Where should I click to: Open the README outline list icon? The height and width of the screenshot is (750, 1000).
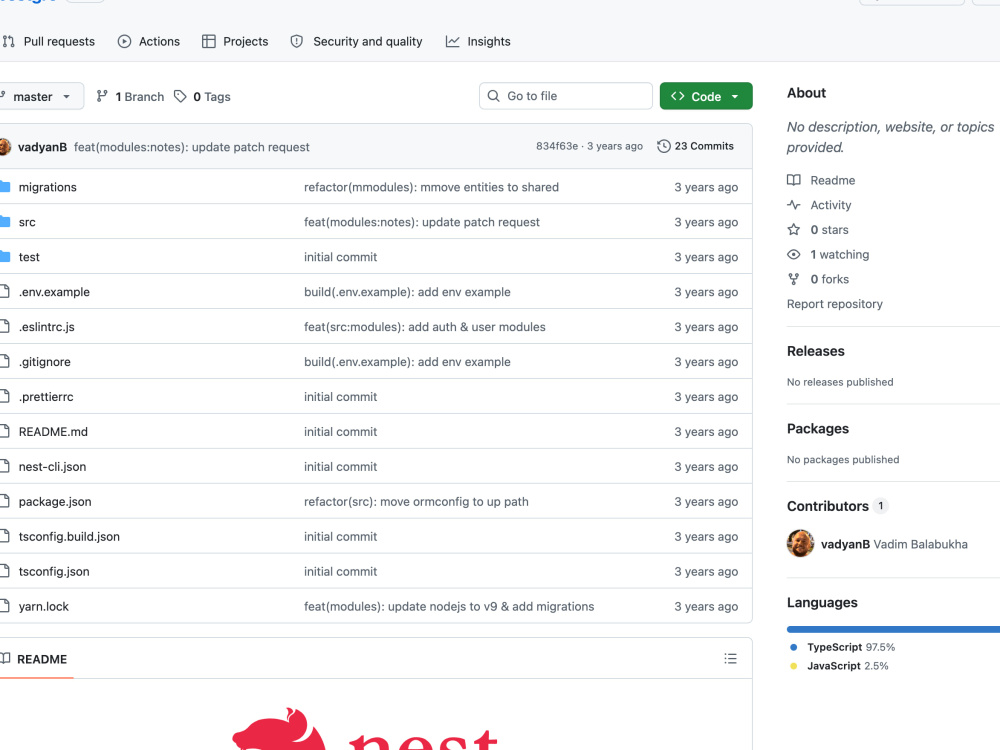click(x=730, y=659)
